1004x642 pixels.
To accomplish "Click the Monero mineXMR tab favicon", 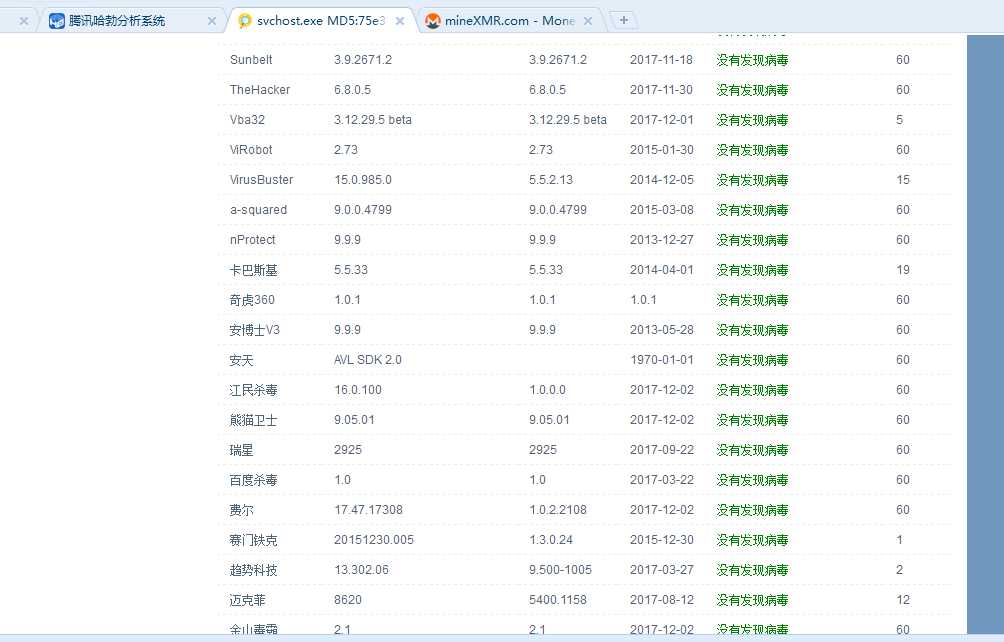I will (x=433, y=21).
